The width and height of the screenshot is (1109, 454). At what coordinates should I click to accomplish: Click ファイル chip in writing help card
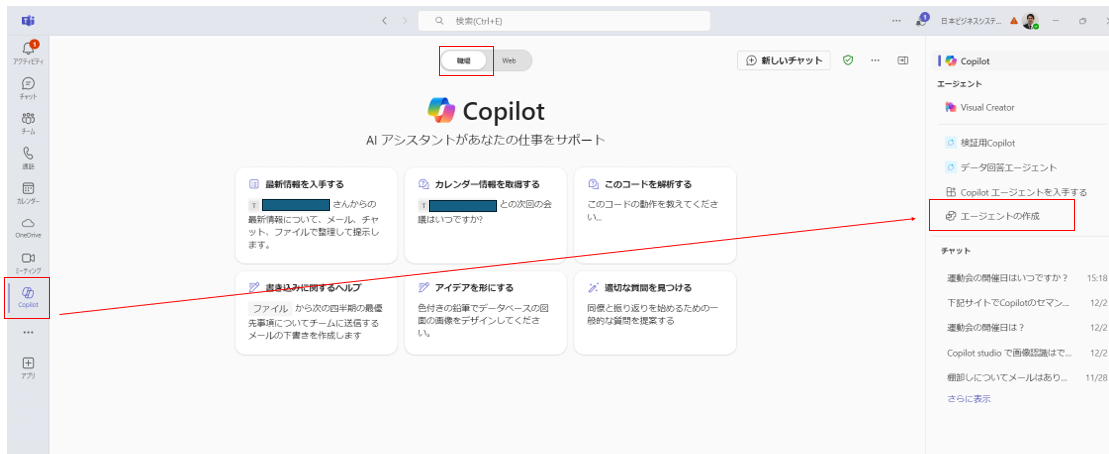tap(270, 308)
